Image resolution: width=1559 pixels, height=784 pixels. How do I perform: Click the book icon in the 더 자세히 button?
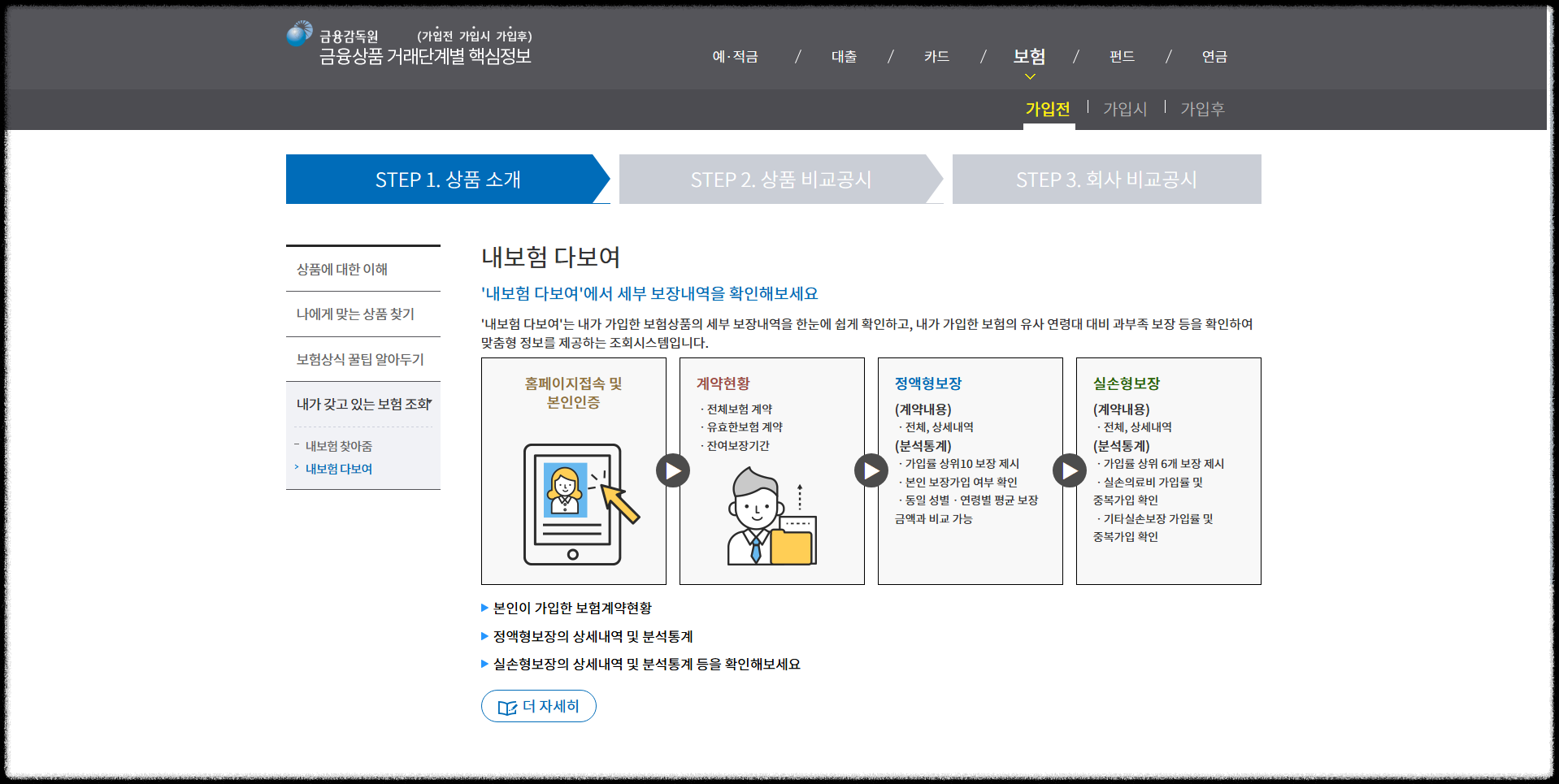pyautogui.click(x=507, y=708)
